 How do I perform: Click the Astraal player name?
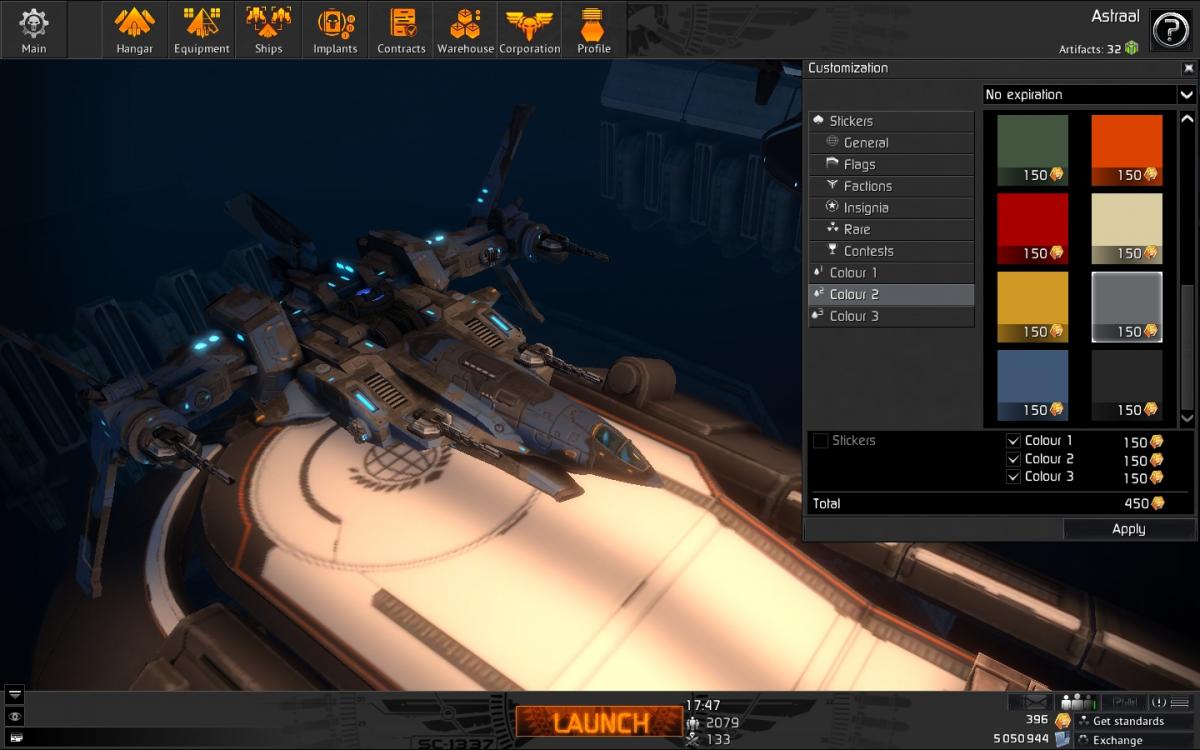(1116, 16)
